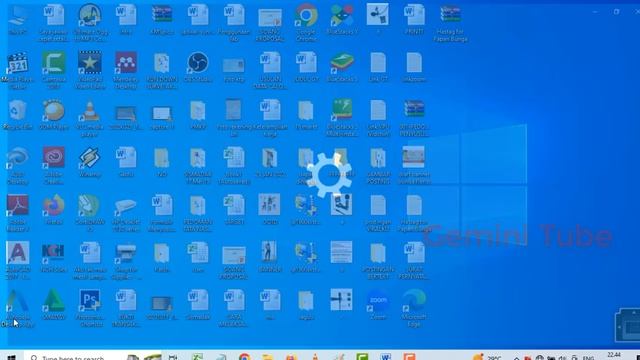The image size is (640, 360).
Task: Open the Mendeley Desktop shortcut
Action: (126, 70)
